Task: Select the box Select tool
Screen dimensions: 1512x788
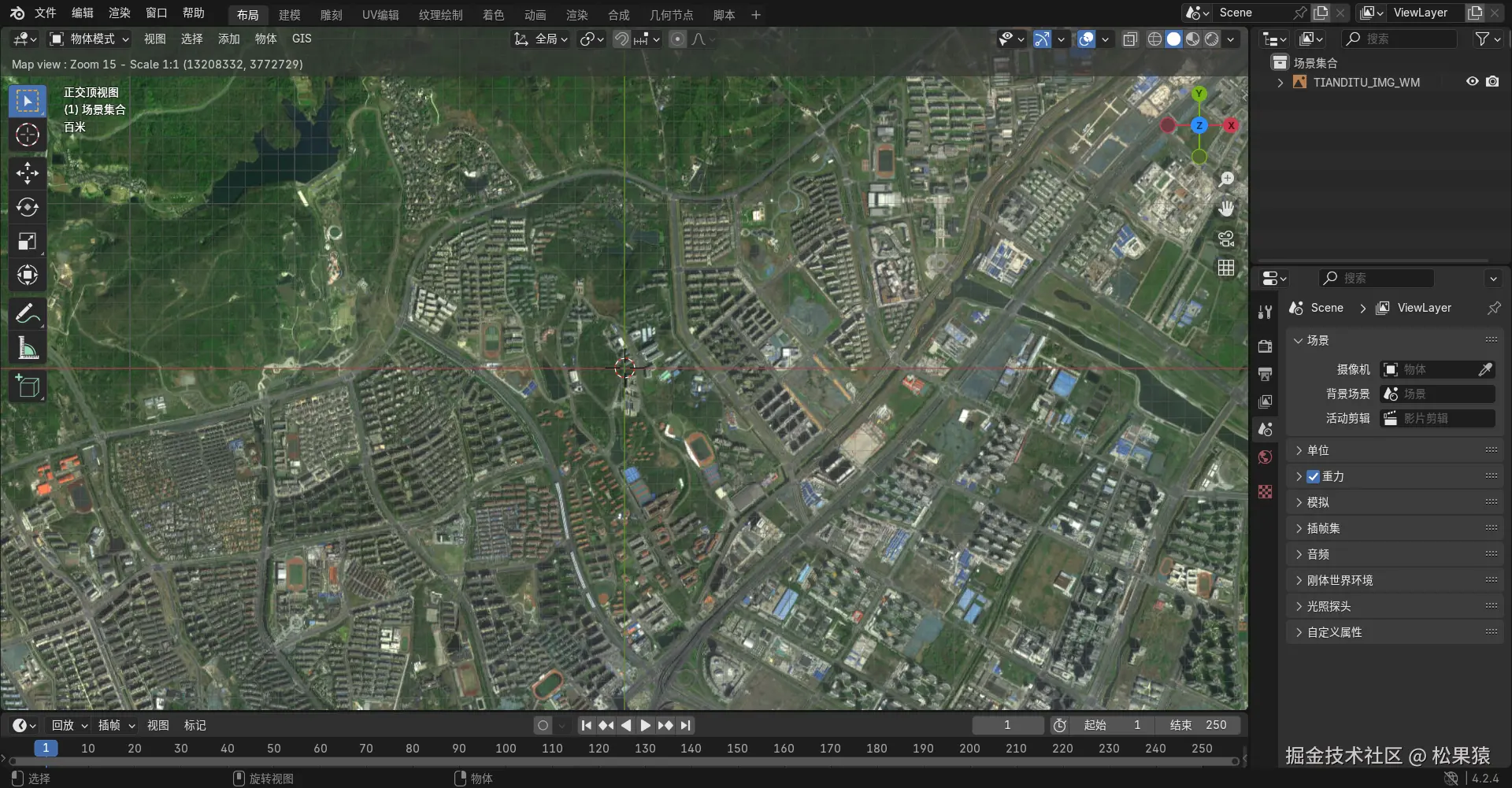Action: tap(28, 101)
